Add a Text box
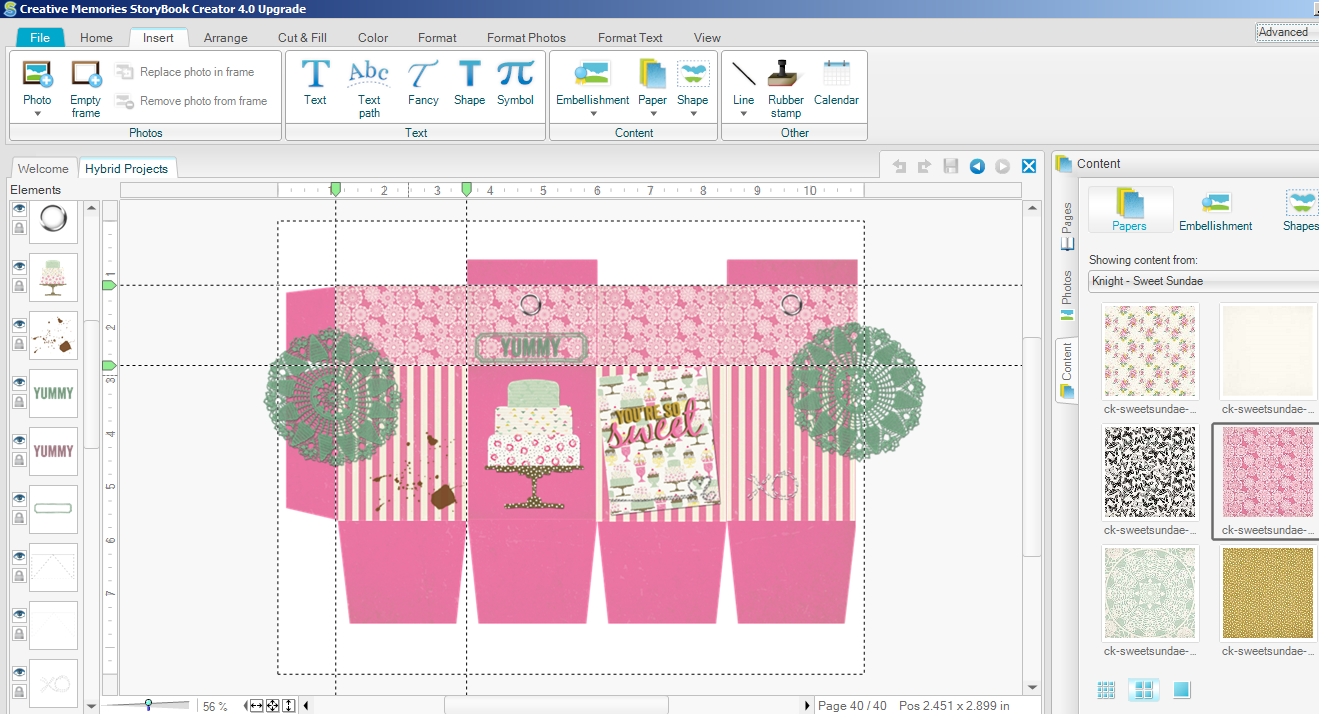The width and height of the screenshot is (1319, 714). pos(315,82)
